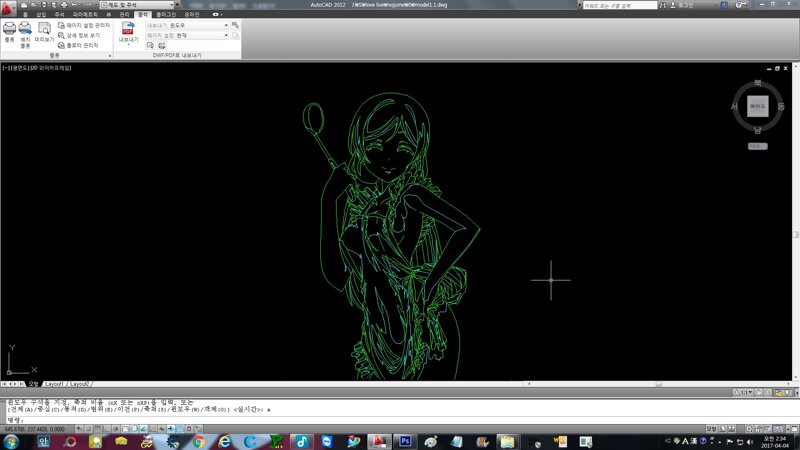Screen dimensions: 800x450
Task: Click the select-window icon beside export dropdown
Action: click(x=235, y=25)
